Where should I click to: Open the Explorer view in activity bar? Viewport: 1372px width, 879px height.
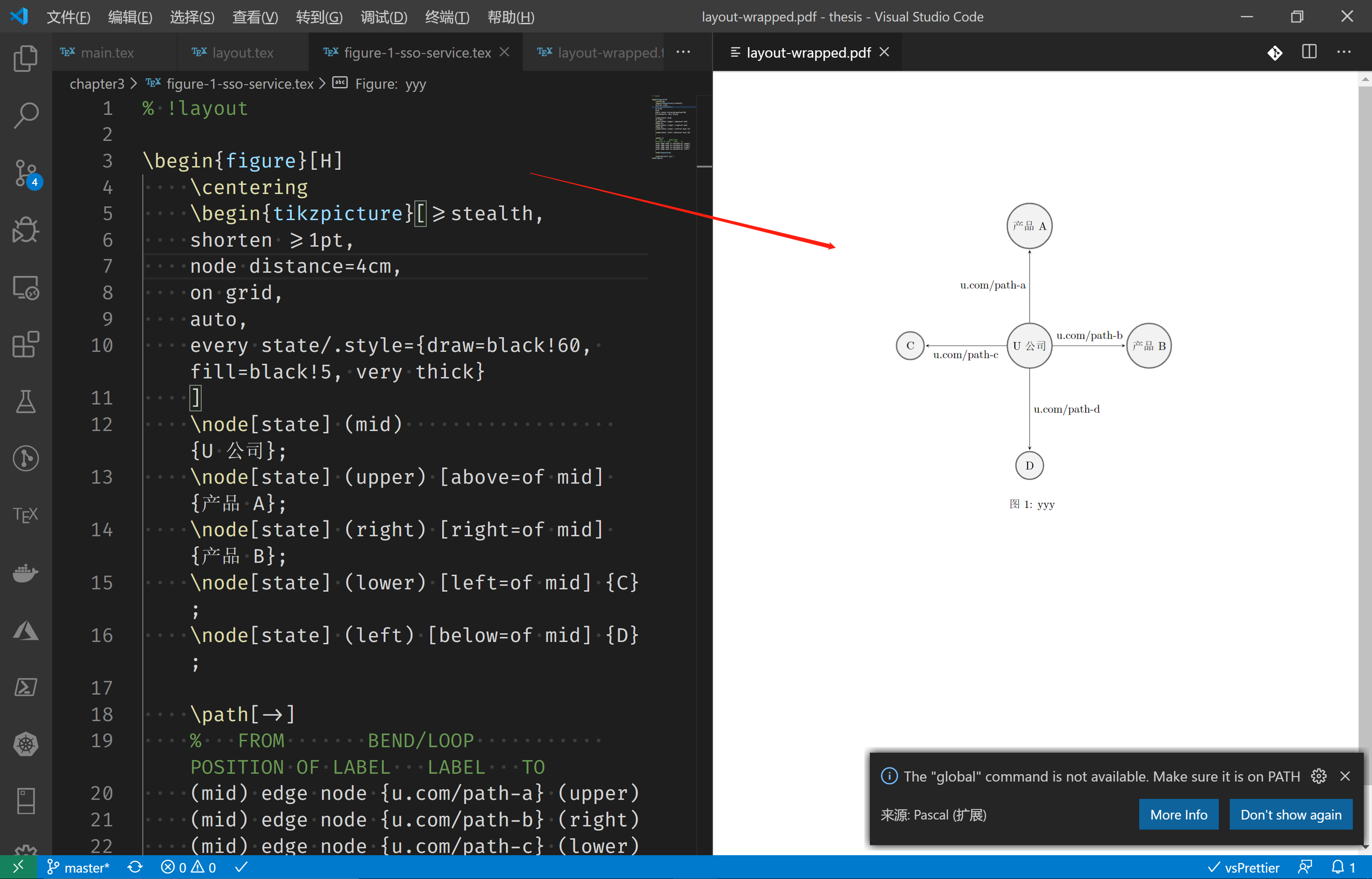[x=26, y=58]
